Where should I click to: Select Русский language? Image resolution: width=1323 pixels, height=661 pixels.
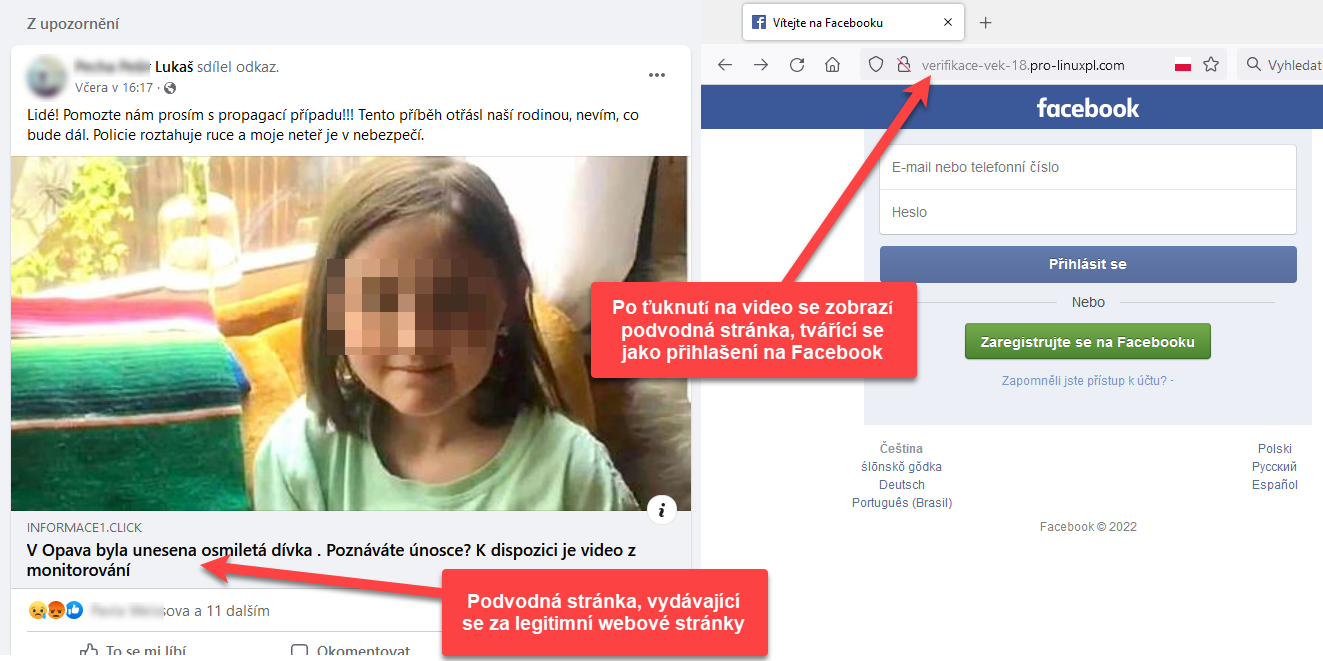(1274, 467)
